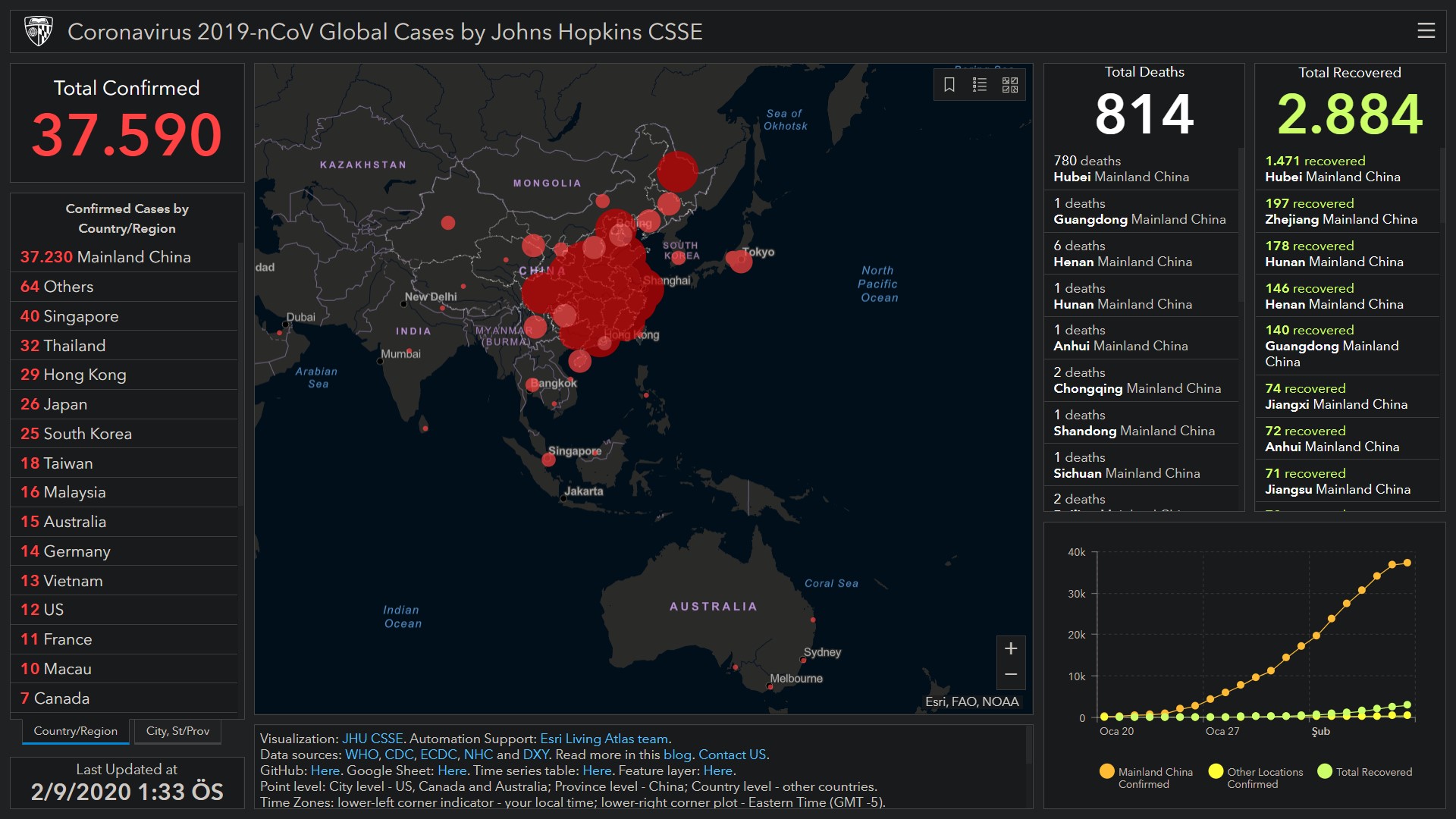The height and width of the screenshot is (819, 1456).
Task: Open basemap gallery grid icon
Action: (1010, 85)
